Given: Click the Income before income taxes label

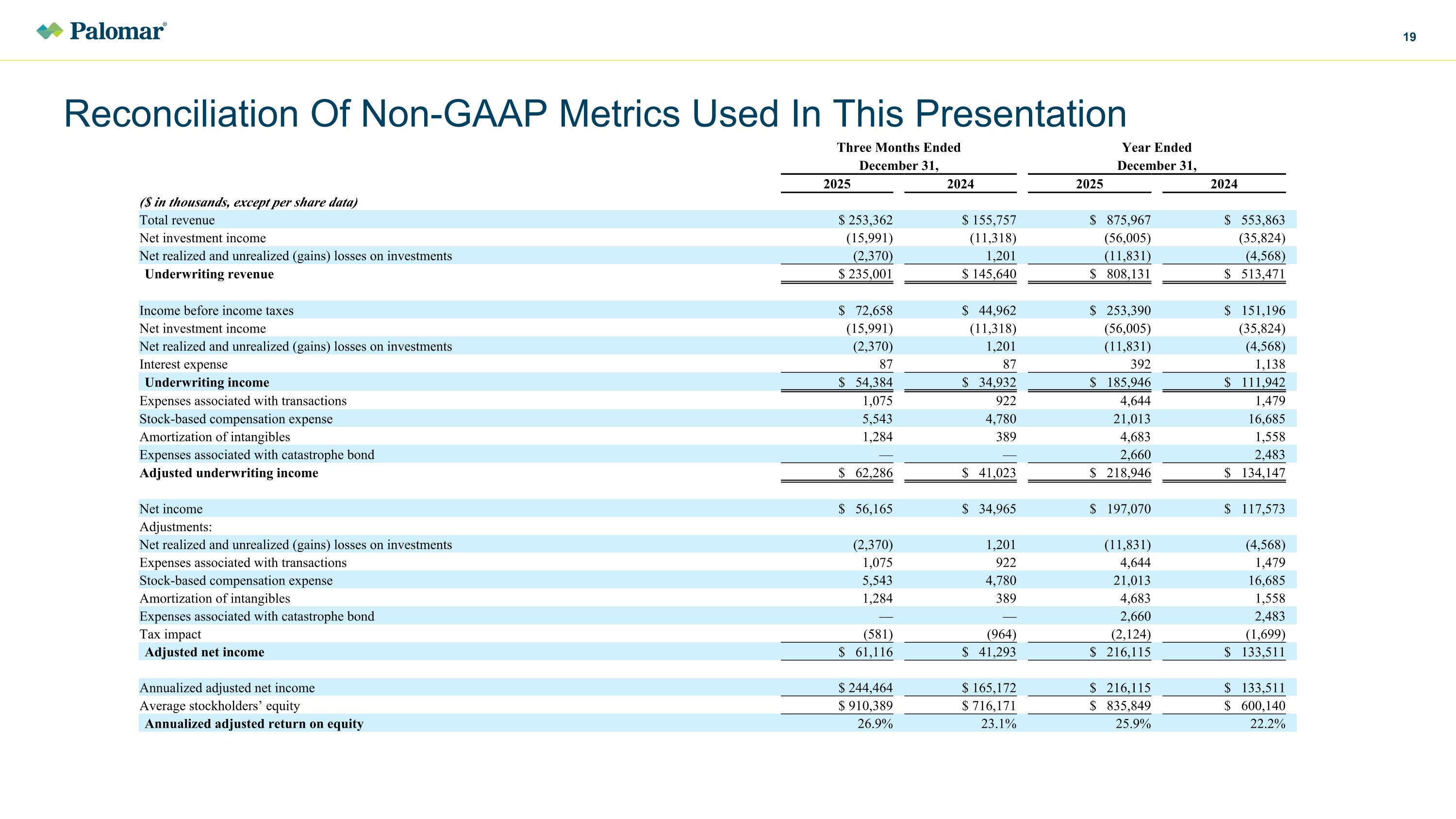Looking at the screenshot, I should click(x=216, y=310).
